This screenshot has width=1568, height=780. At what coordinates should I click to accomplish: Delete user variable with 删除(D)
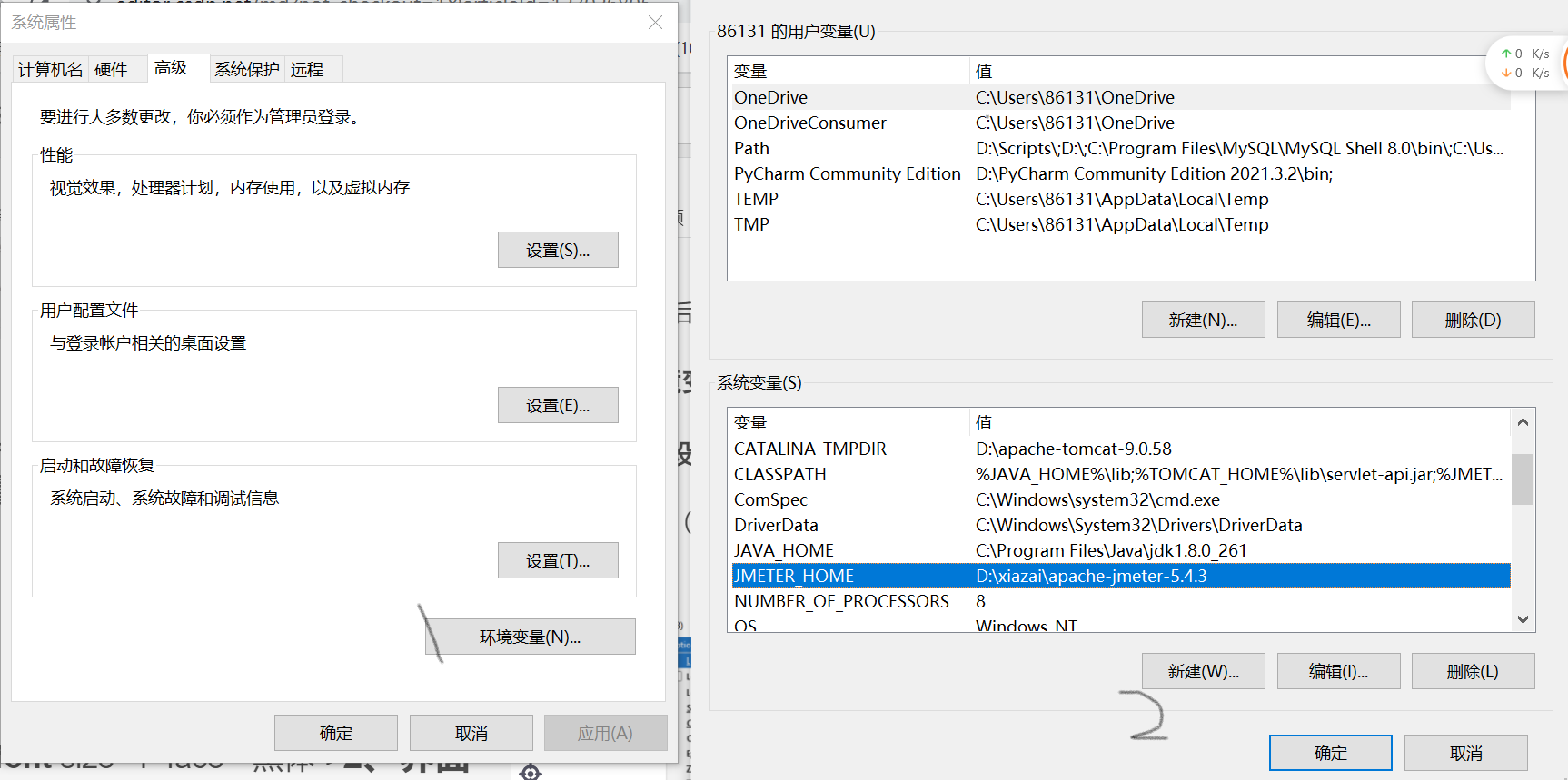[1473, 320]
